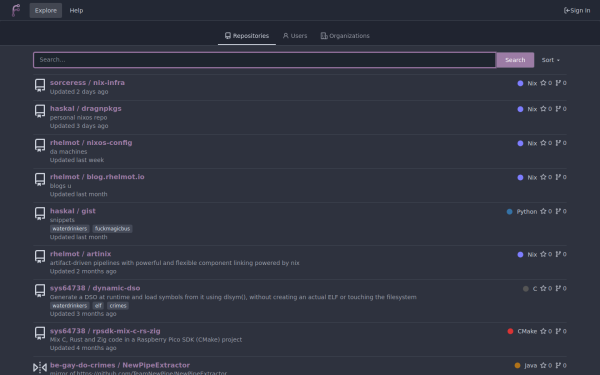Click the repo icon beside haskal / gist

(40, 213)
